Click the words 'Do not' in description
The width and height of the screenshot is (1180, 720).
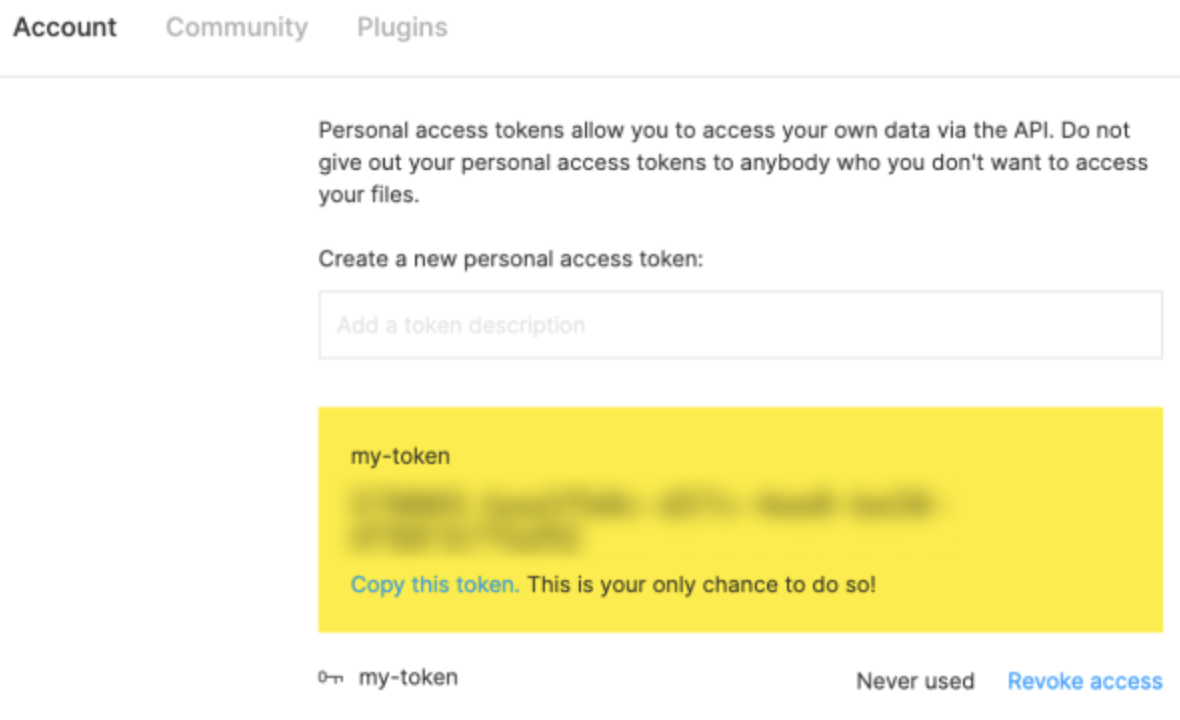(1096, 130)
